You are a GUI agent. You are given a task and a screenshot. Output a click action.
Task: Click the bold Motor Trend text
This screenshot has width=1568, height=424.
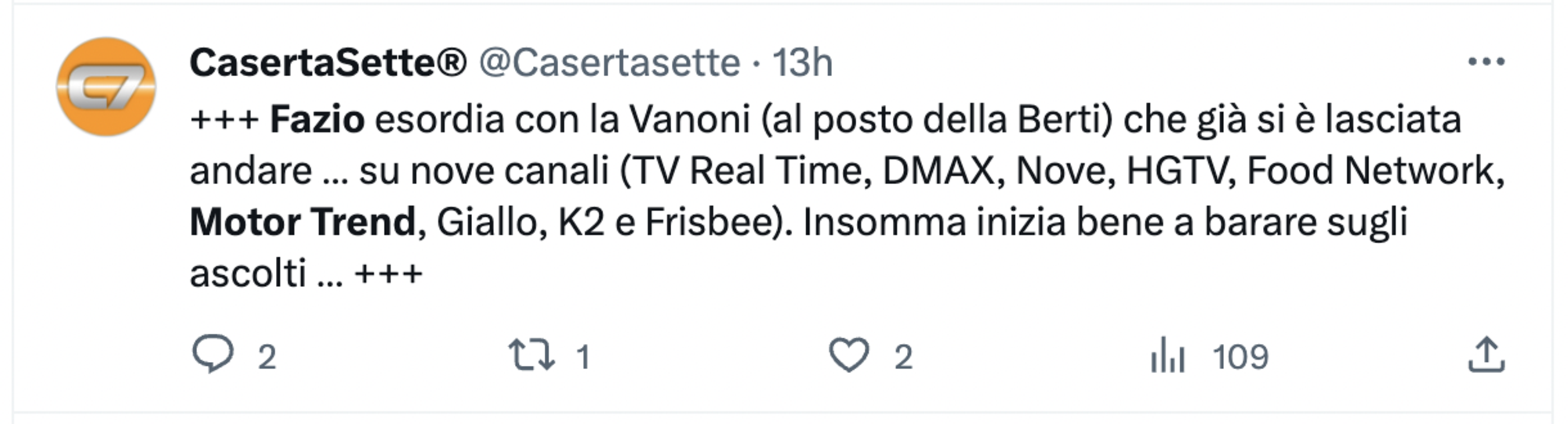(303, 223)
